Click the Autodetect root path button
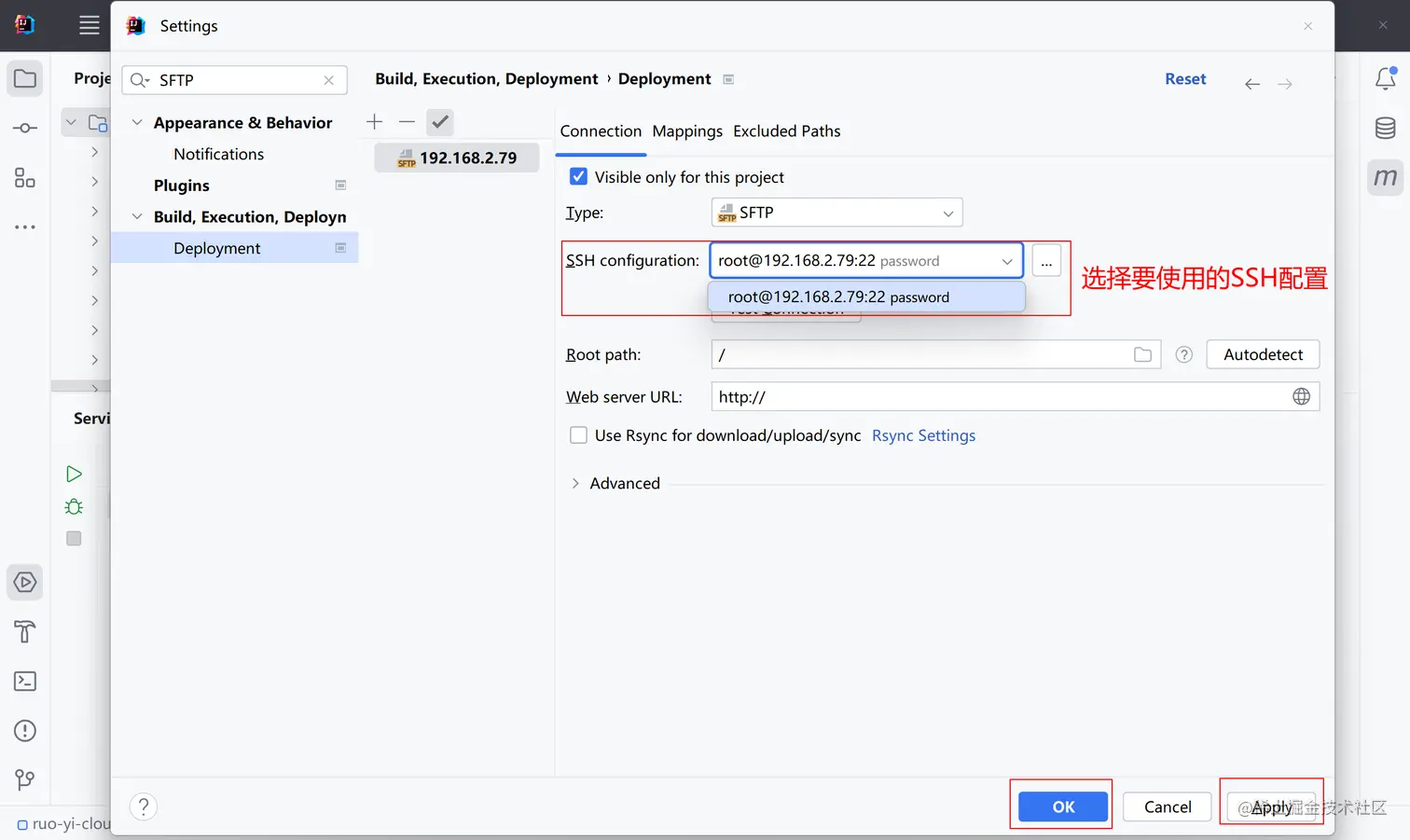The height and width of the screenshot is (840, 1410). click(x=1264, y=354)
